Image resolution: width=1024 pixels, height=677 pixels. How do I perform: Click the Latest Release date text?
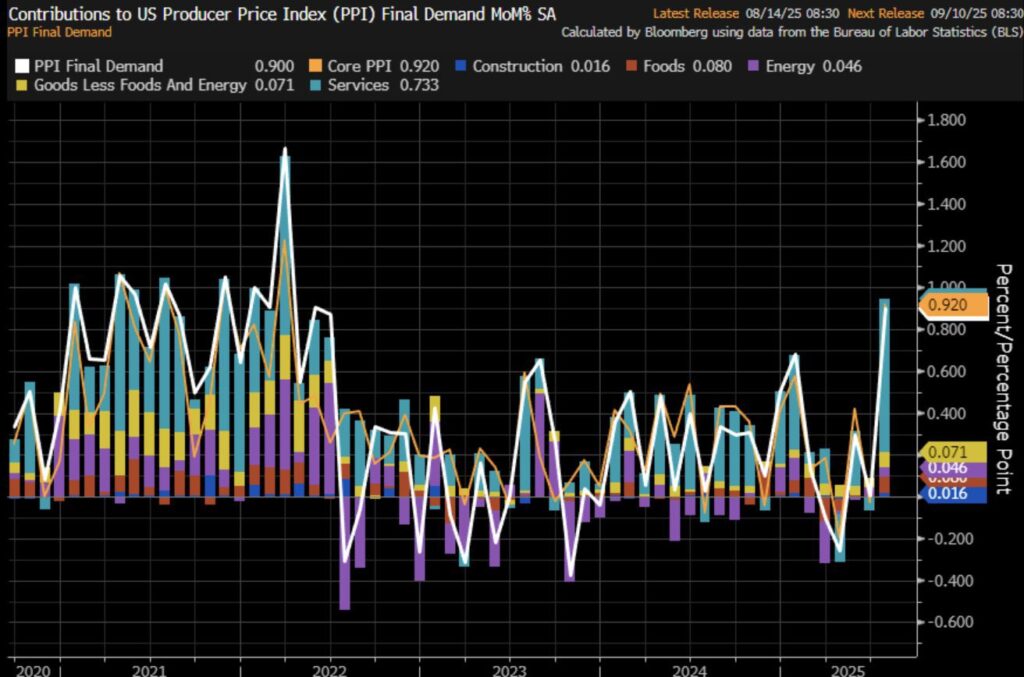click(x=792, y=13)
